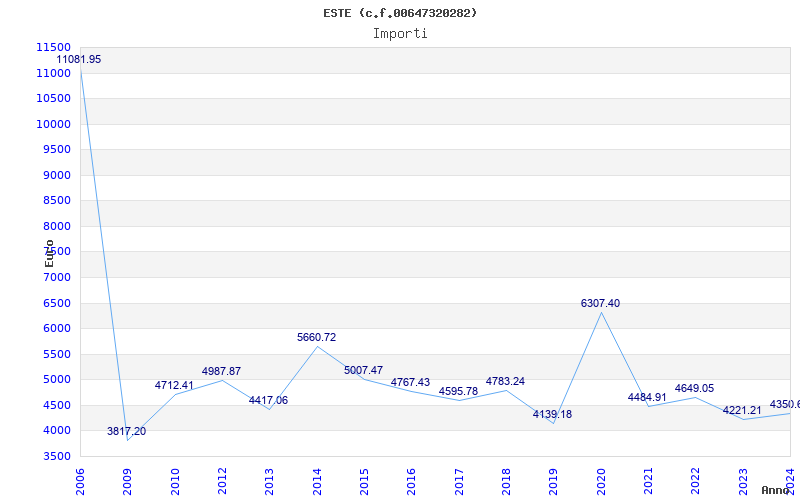
Task: Click the y-axis value 10500
Action: pos(53,98)
